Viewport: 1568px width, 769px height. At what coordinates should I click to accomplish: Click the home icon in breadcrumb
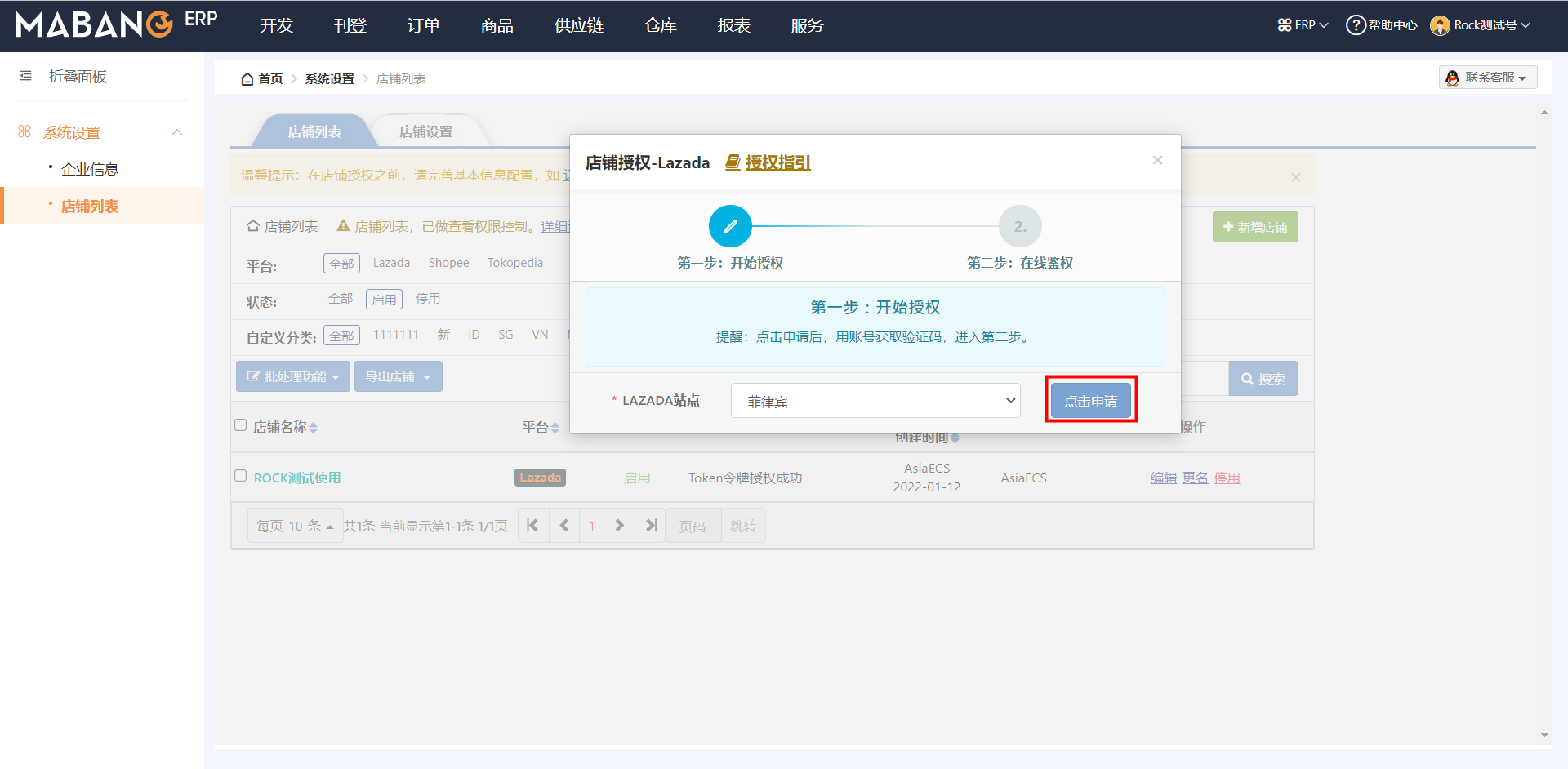point(247,79)
